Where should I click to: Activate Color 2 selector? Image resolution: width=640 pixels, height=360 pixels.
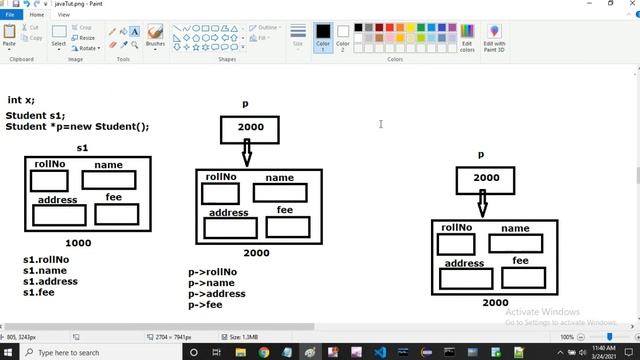(343, 38)
